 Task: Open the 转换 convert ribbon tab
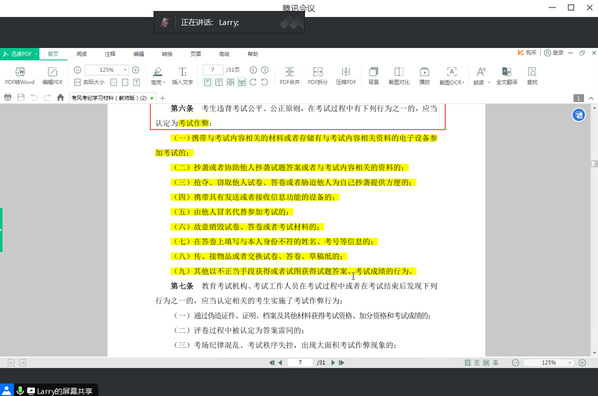167,54
